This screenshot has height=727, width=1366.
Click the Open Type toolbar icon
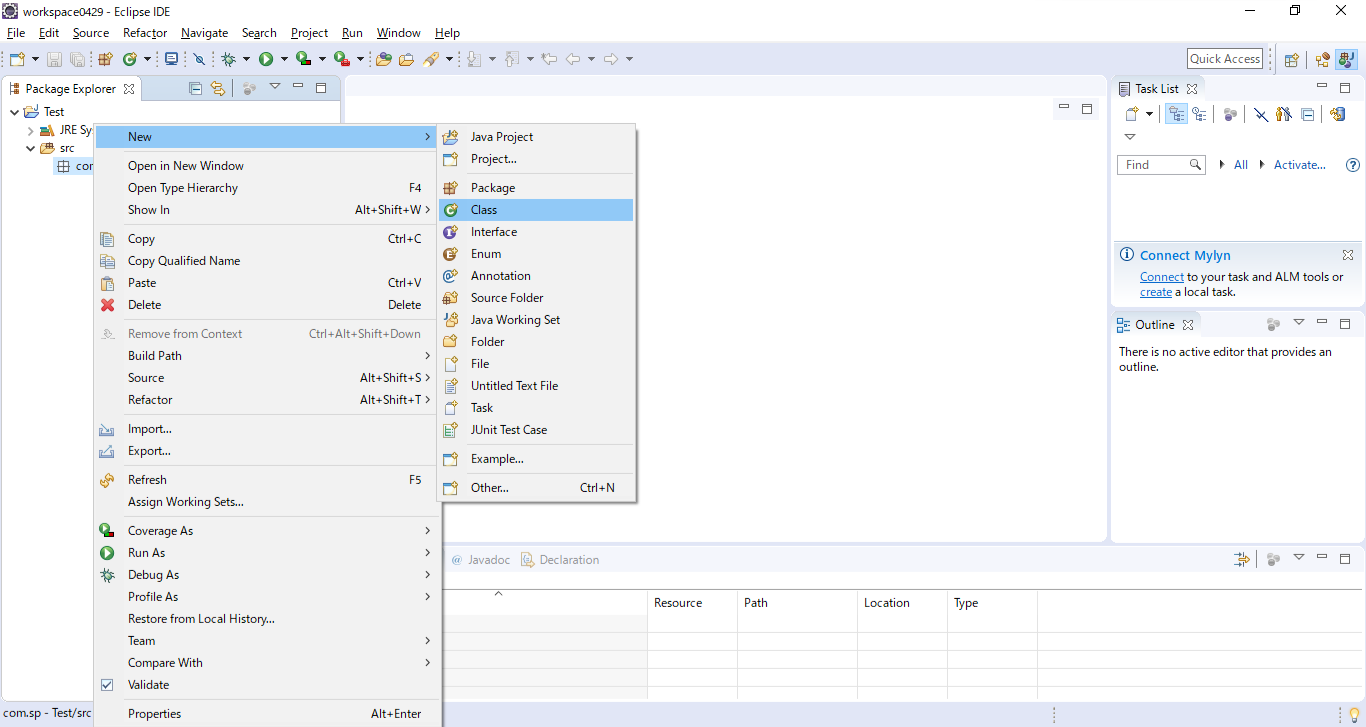coord(383,59)
